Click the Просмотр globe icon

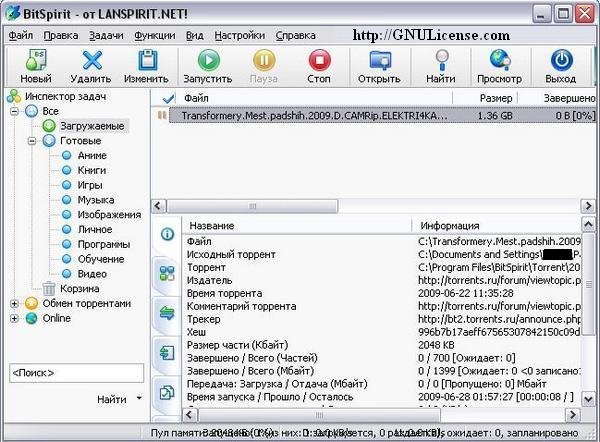500,60
